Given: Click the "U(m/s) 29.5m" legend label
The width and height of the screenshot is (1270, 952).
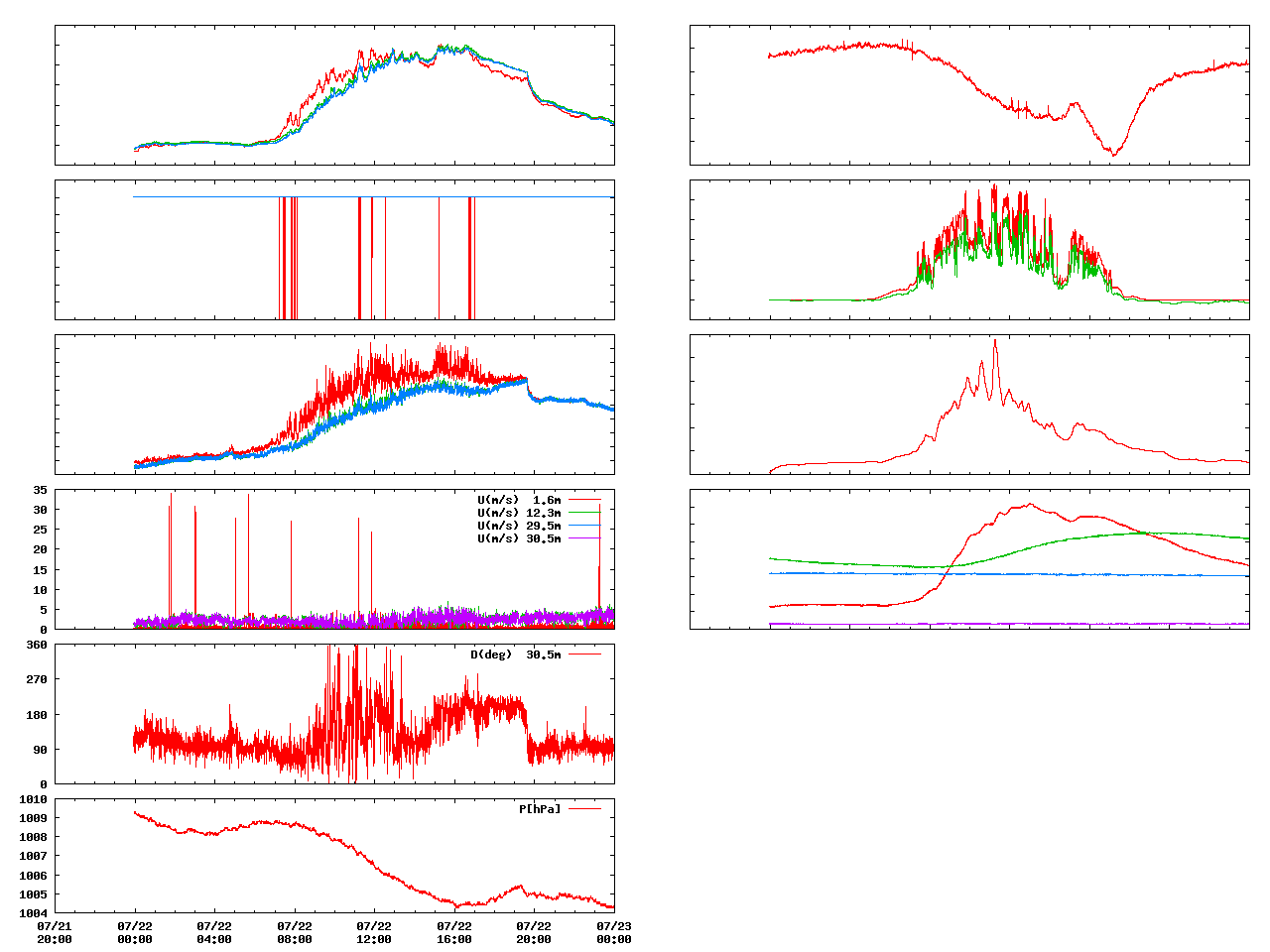Looking at the screenshot, I should click(x=519, y=526).
